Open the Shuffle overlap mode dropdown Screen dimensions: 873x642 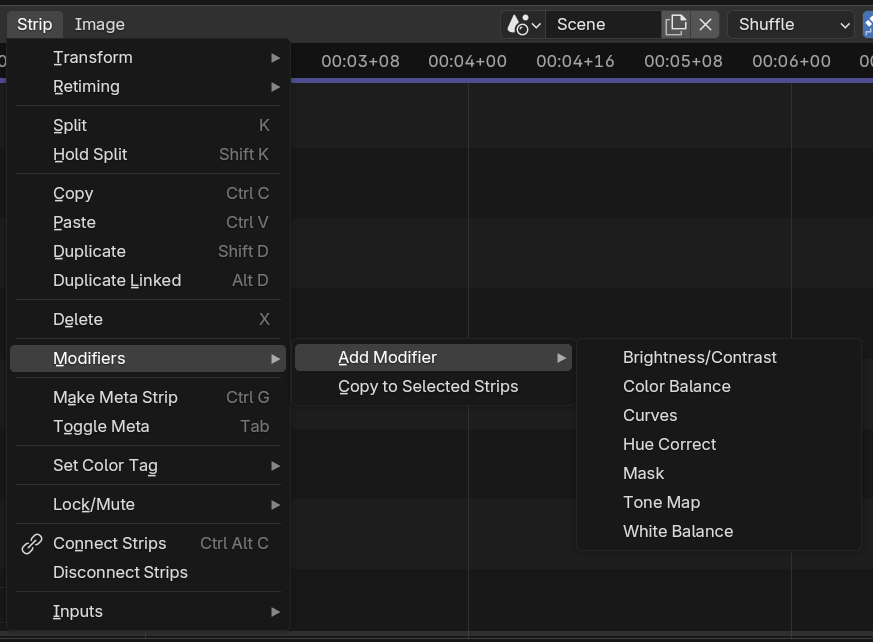791,24
